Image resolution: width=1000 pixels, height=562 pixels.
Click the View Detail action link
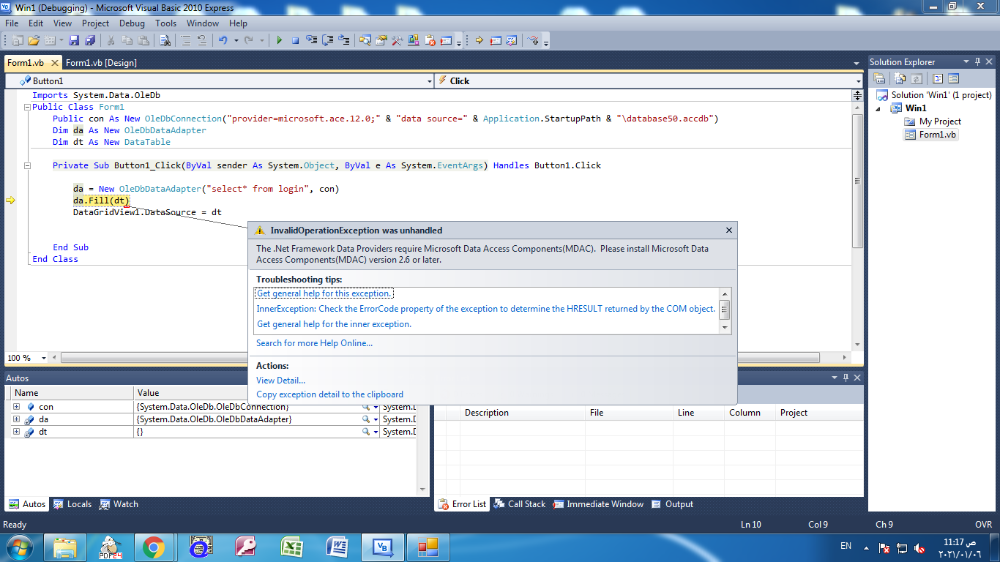[281, 380]
